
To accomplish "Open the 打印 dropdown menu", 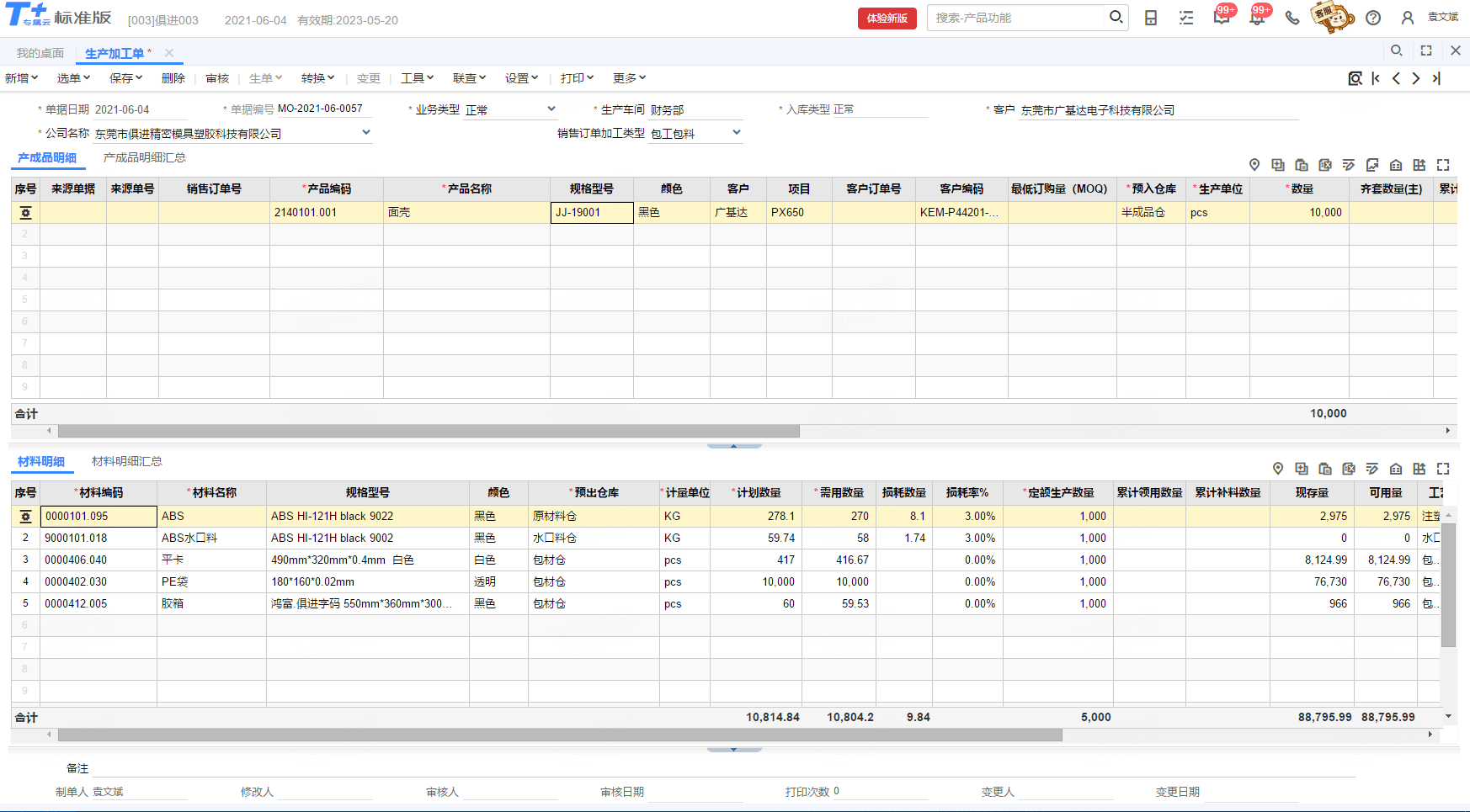I will 577,78.
